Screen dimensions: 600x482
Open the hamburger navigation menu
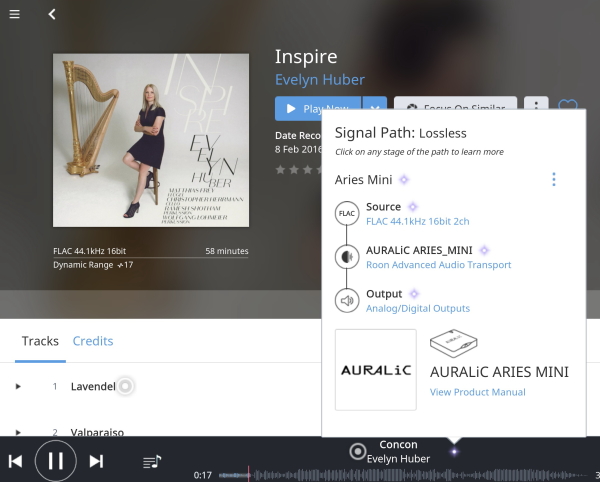coord(15,14)
